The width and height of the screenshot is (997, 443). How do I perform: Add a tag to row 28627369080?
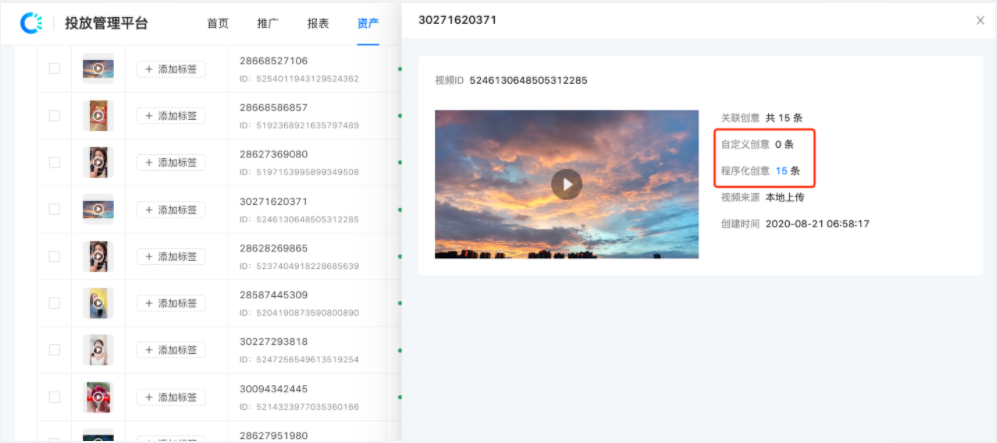coord(171,163)
